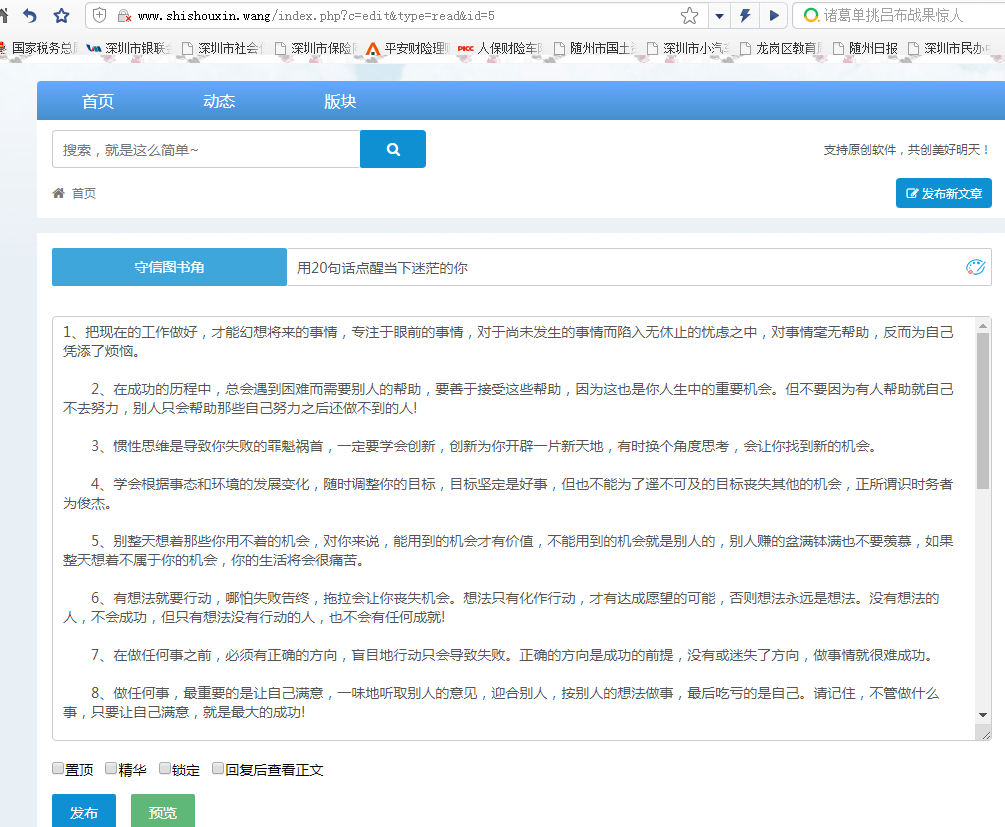Open 深圳市小汽车 bookmark
The width and height of the screenshot is (1005, 827).
688,48
